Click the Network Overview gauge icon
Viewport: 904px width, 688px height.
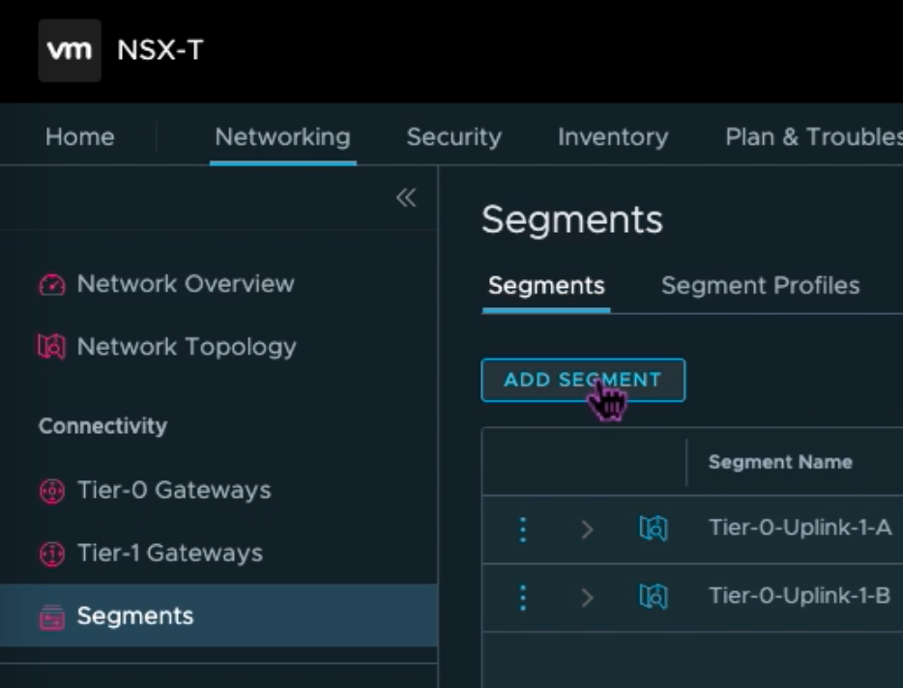click(x=52, y=284)
